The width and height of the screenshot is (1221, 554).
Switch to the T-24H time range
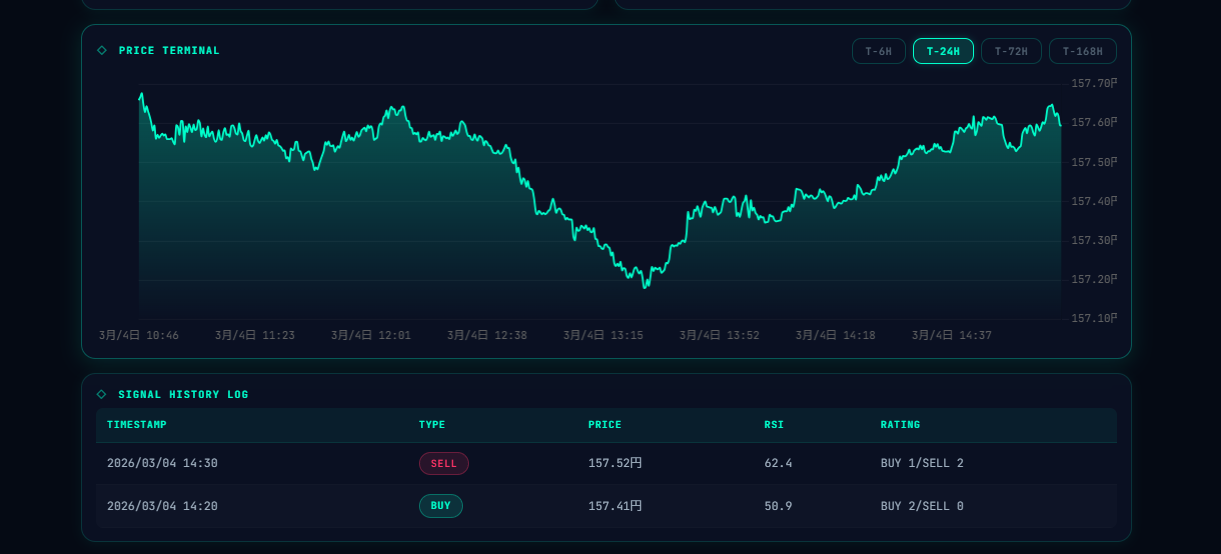coord(942,51)
